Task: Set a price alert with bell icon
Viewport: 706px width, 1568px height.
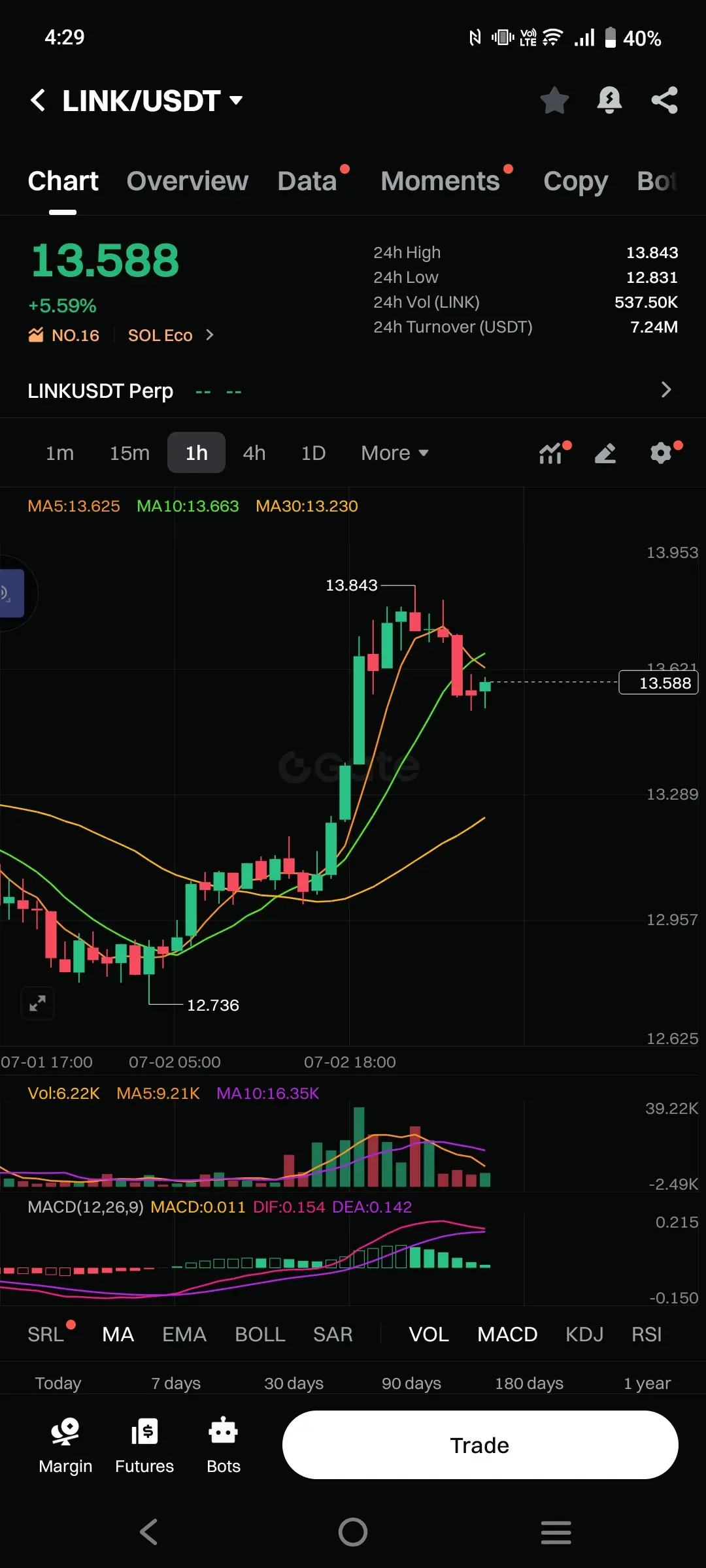Action: point(609,100)
